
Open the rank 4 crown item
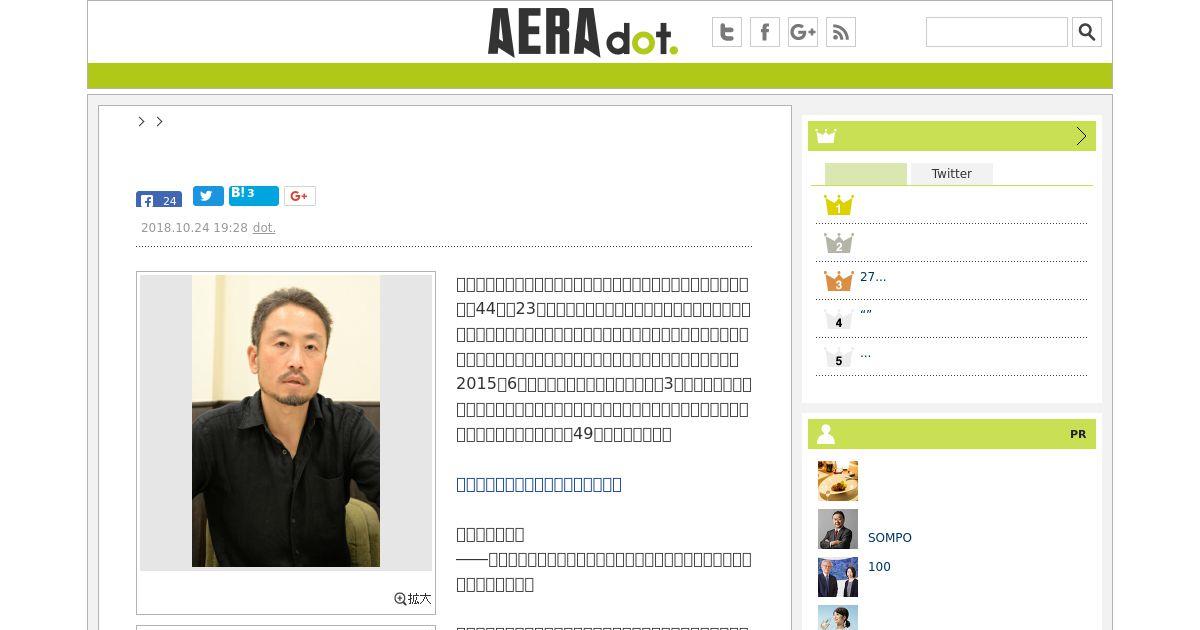click(x=838, y=319)
